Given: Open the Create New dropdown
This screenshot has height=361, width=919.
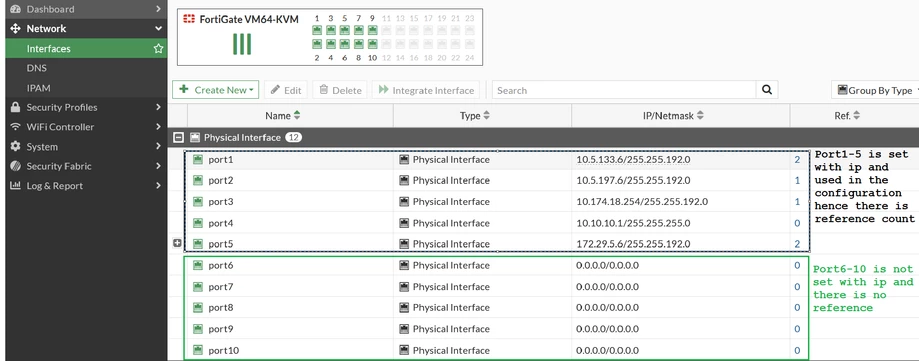Looking at the screenshot, I should 216,90.
